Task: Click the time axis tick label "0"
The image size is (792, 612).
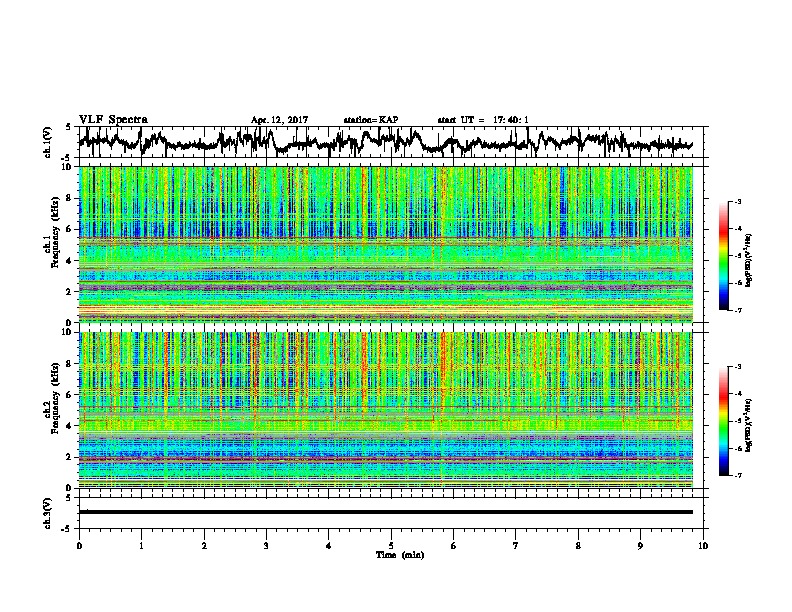Action: [x=79, y=546]
